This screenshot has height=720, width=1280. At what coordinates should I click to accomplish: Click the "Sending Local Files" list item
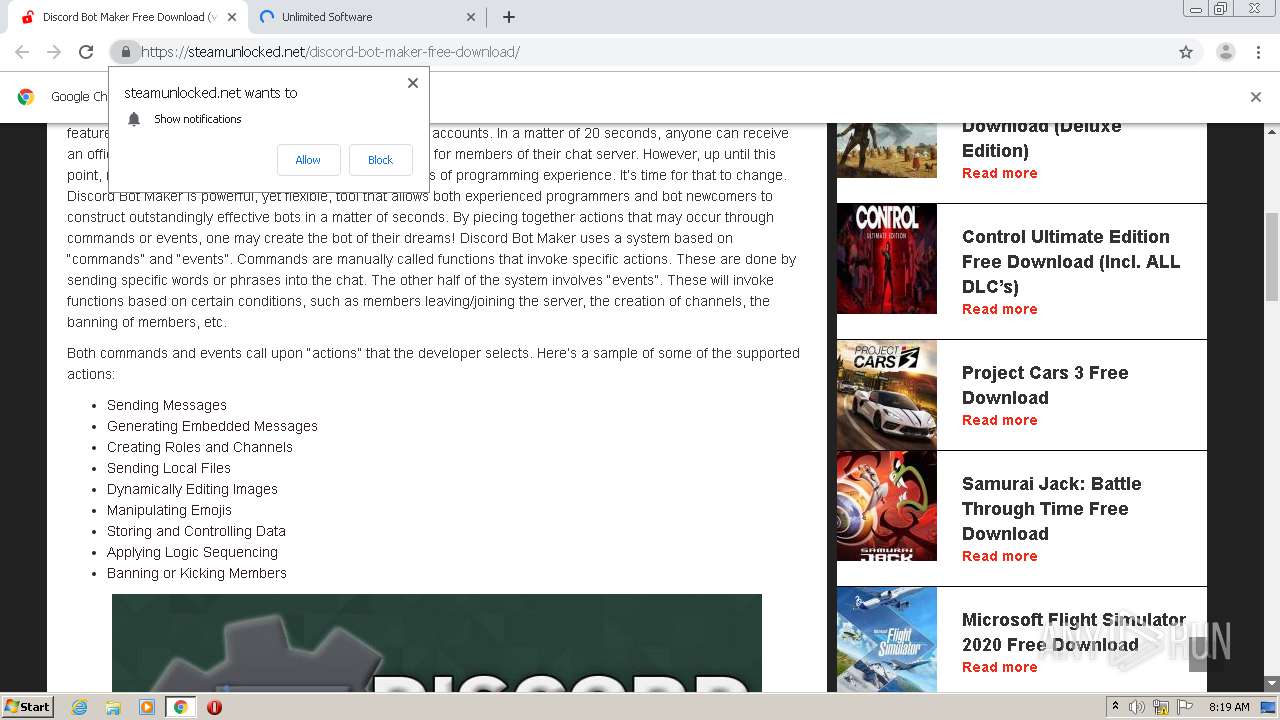tap(169, 468)
